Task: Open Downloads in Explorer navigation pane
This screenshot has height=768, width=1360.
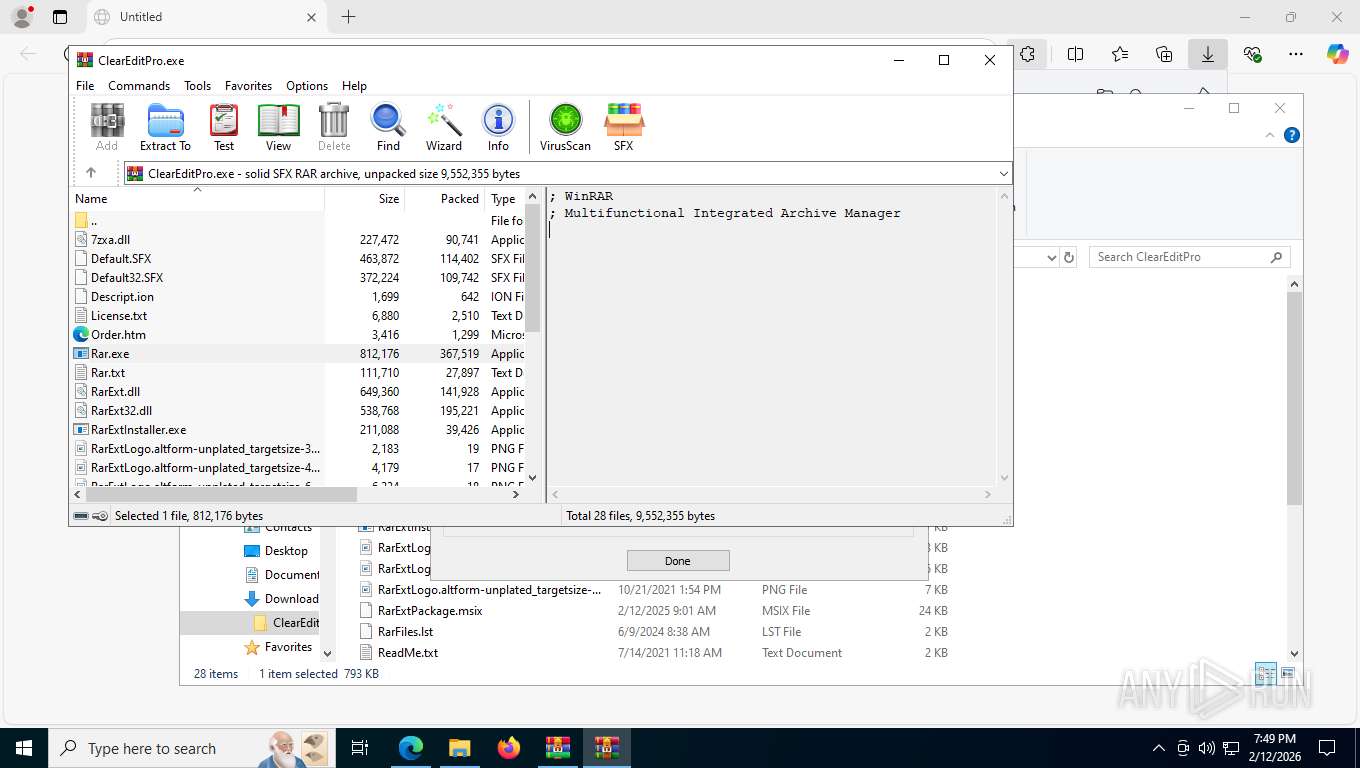Action: [x=282, y=599]
